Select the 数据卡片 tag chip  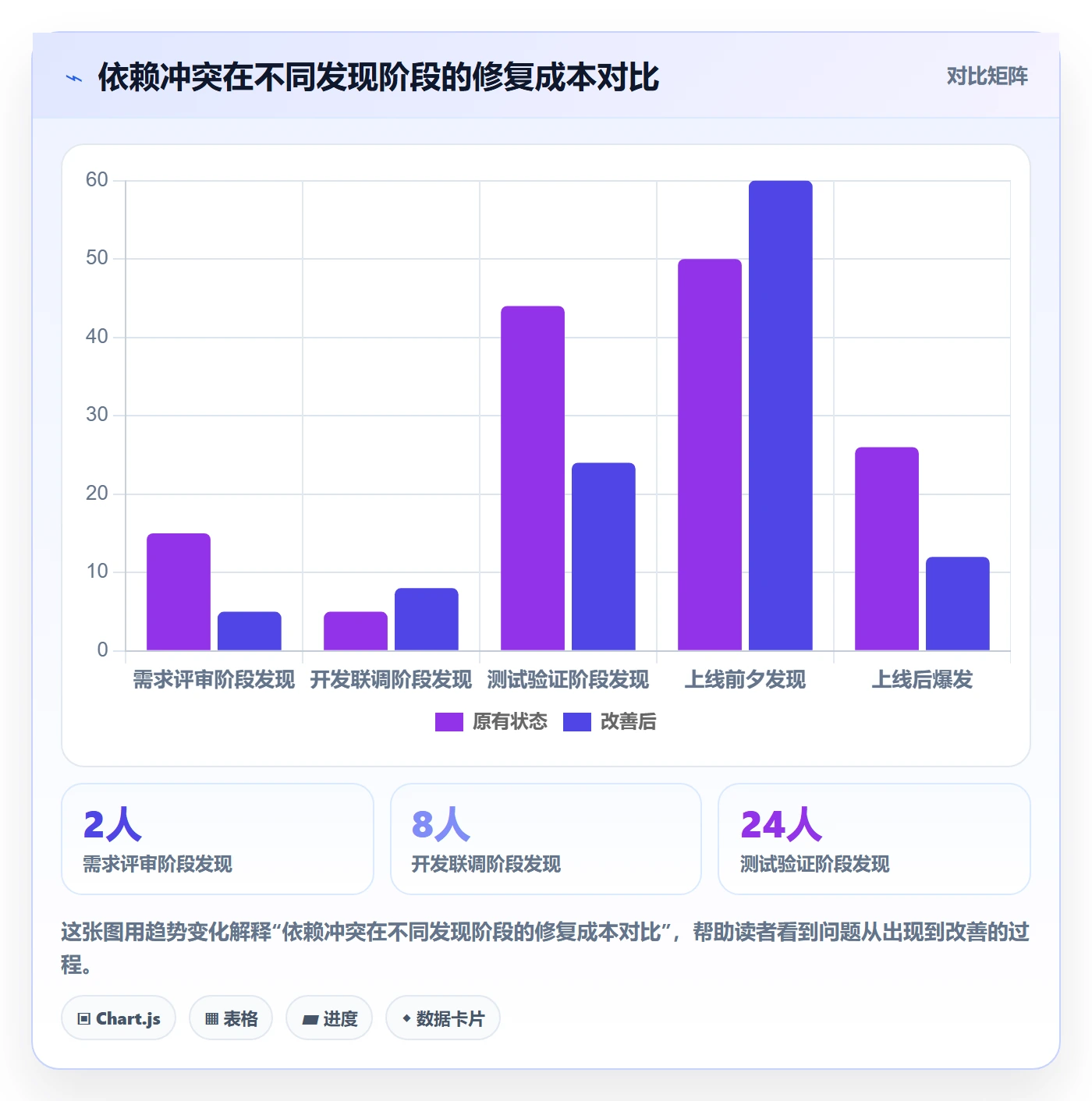point(443,1018)
